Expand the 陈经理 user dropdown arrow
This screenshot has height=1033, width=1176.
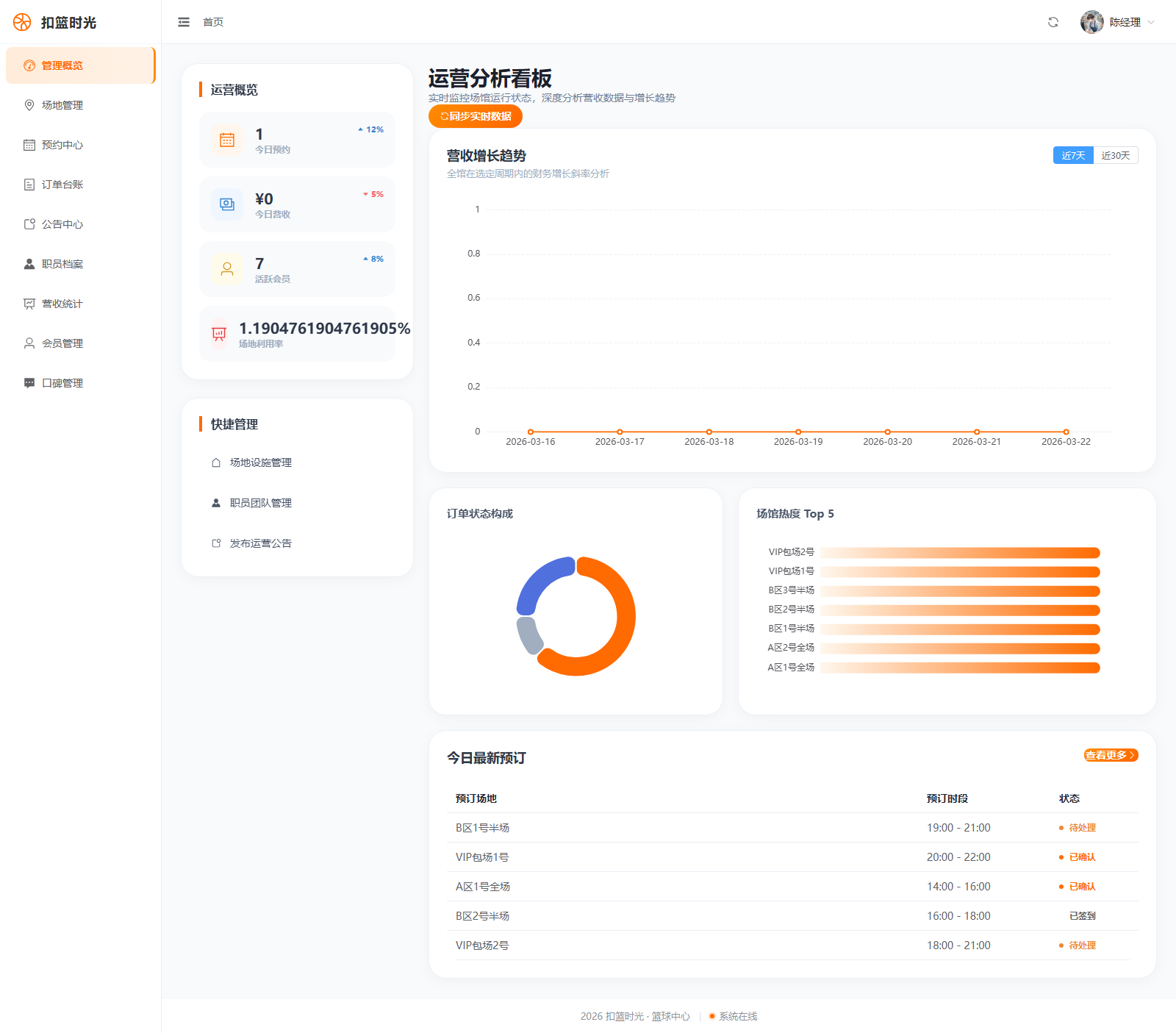click(x=1151, y=22)
